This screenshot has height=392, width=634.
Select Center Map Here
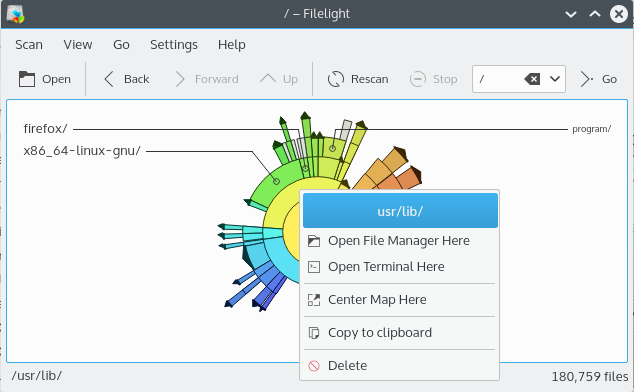pyautogui.click(x=399, y=300)
